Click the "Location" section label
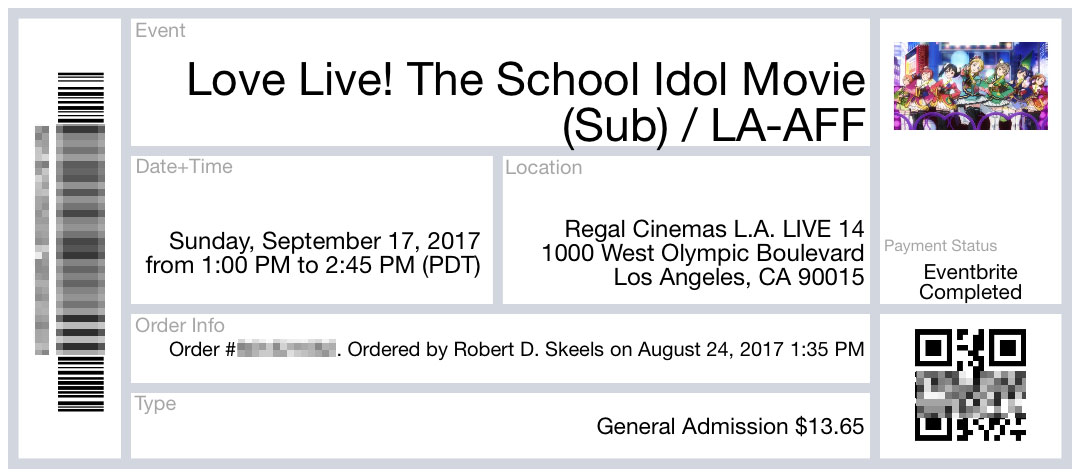 click(544, 168)
